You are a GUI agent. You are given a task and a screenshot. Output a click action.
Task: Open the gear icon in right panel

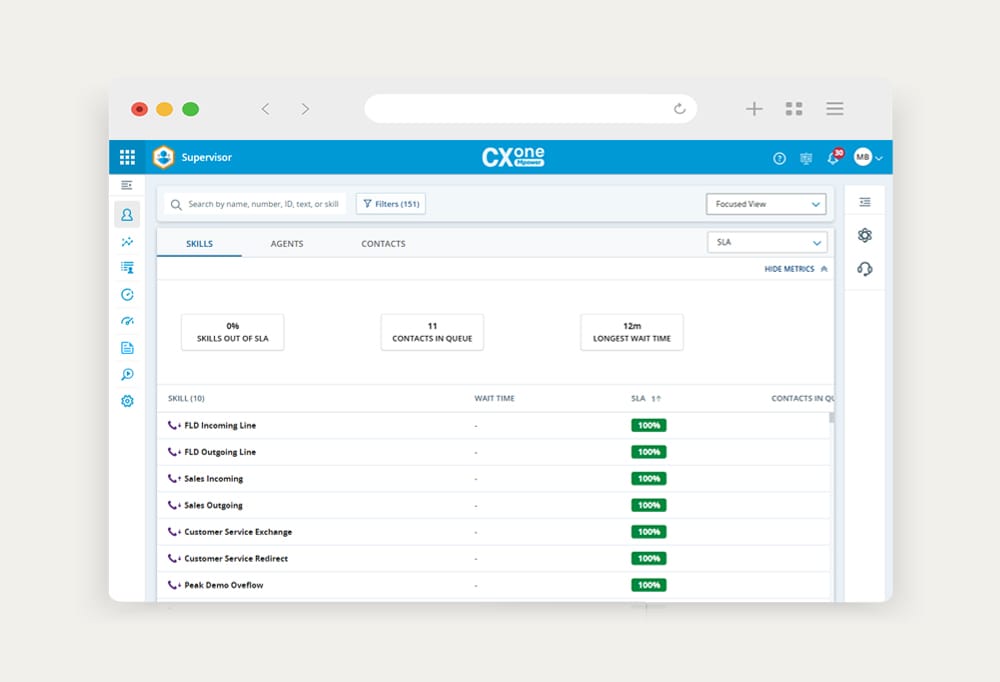pyautogui.click(x=865, y=235)
